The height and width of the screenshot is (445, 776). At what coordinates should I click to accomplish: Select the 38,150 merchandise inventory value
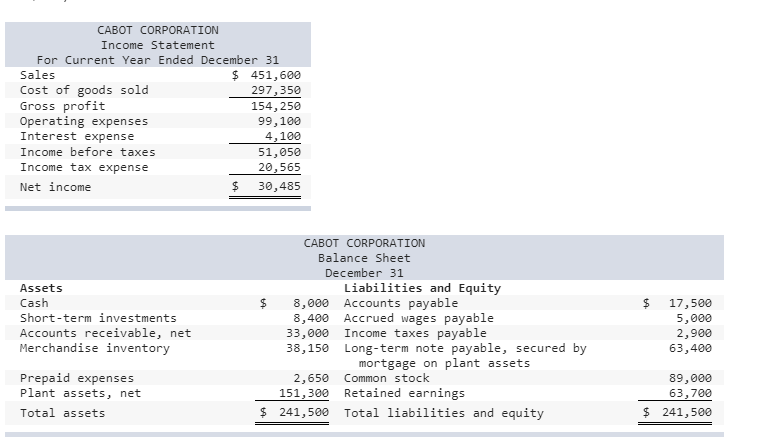click(x=307, y=348)
